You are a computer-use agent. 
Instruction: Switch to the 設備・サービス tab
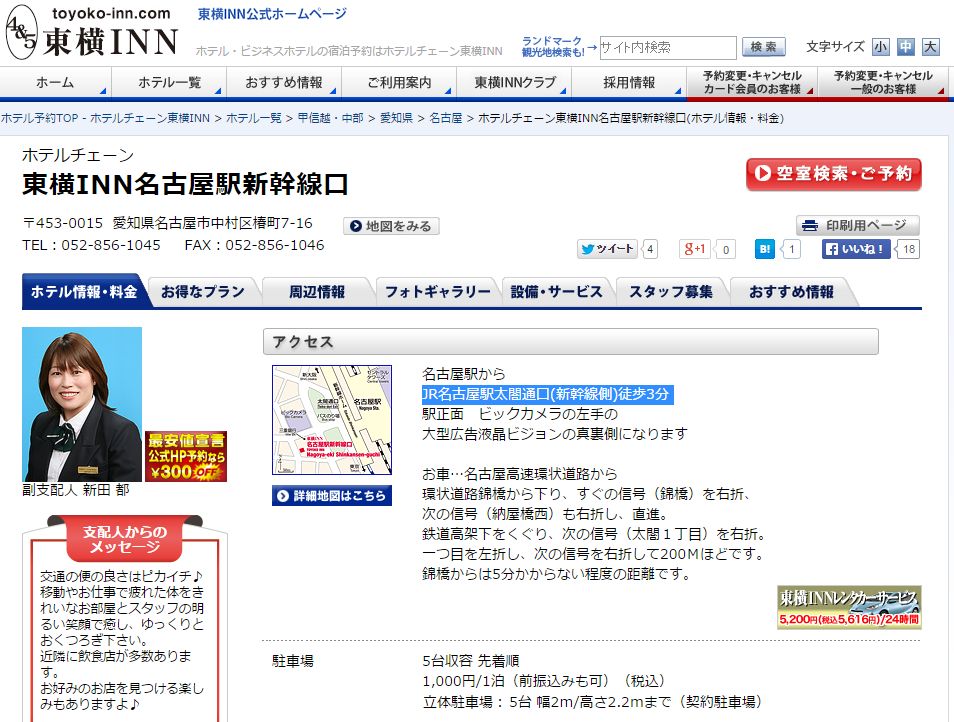pyautogui.click(x=556, y=291)
